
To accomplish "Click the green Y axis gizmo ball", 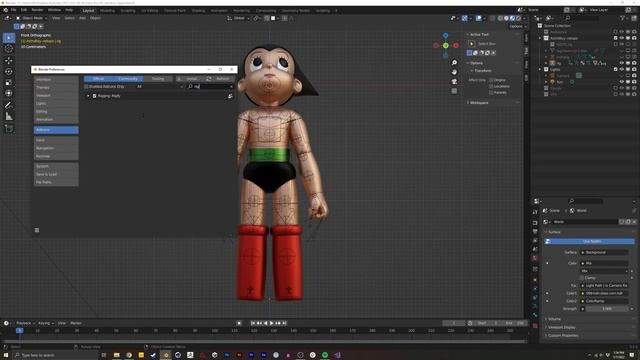I will (x=446, y=45).
